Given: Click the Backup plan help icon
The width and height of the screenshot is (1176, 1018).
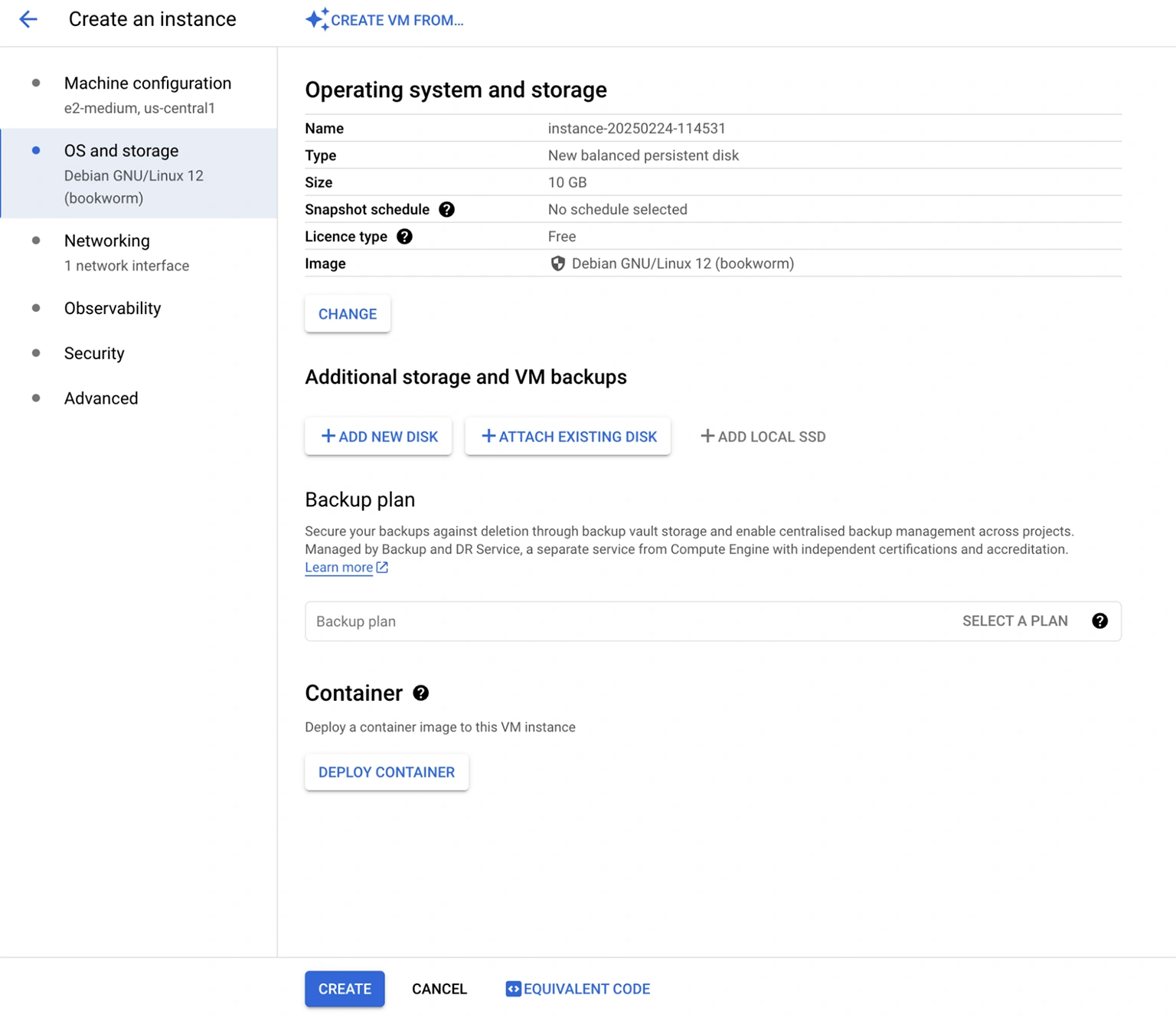Looking at the screenshot, I should (x=1099, y=621).
